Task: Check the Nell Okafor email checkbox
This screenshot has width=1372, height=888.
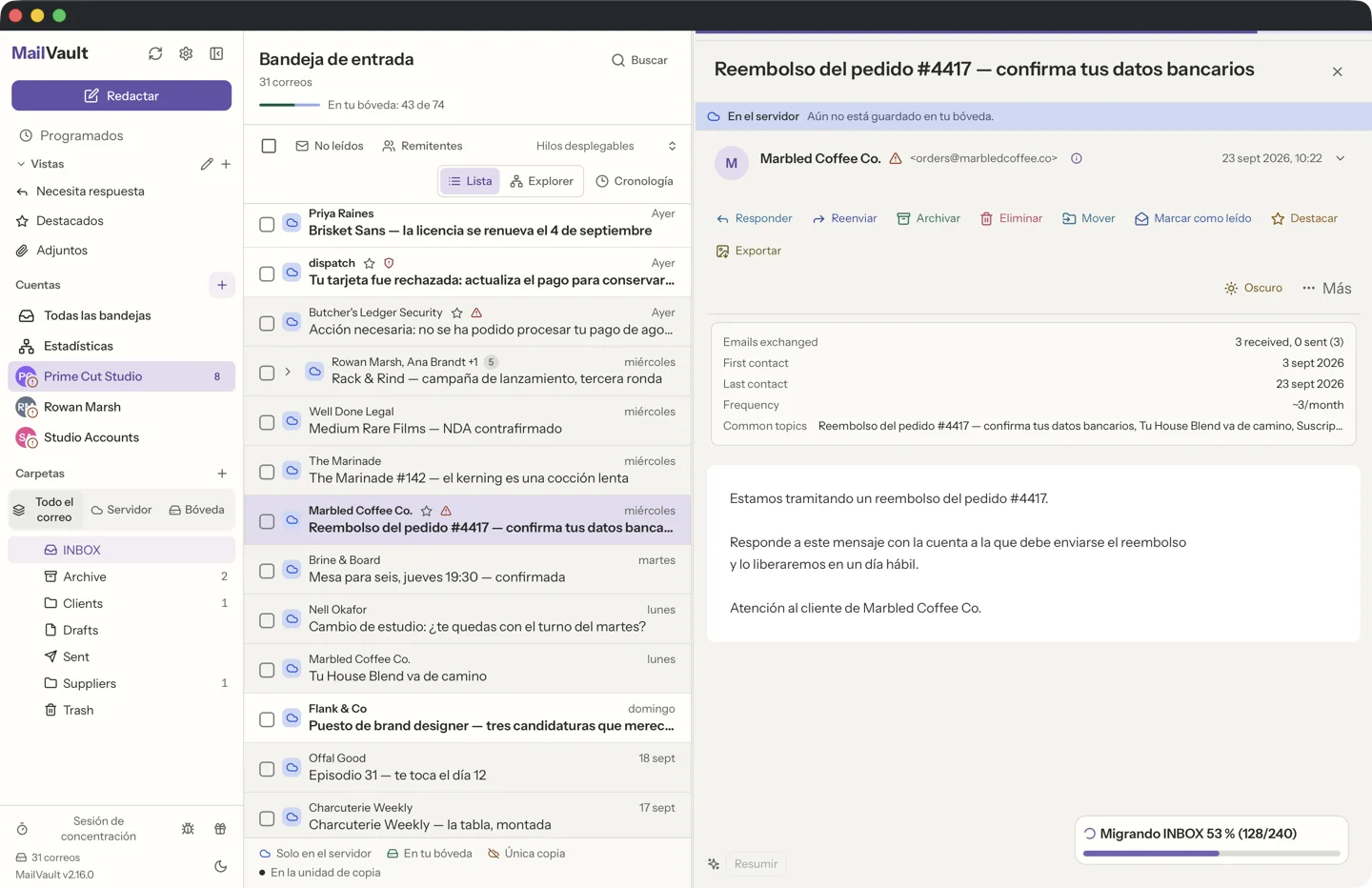Action: click(267, 620)
